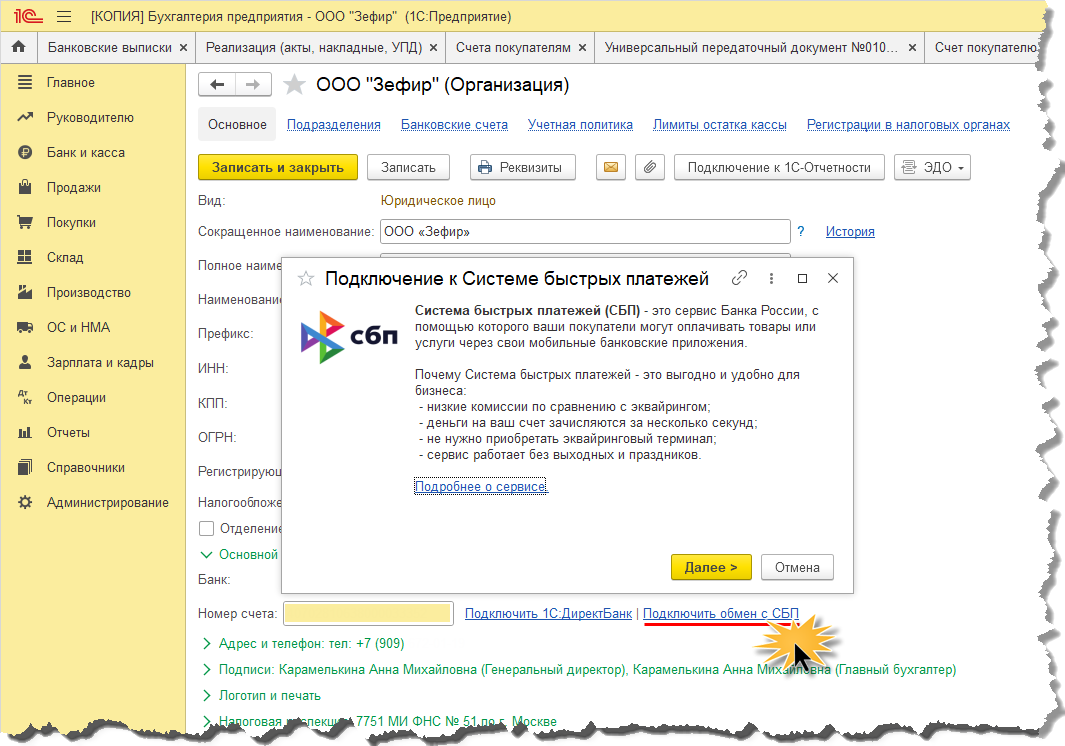Navigate back with the left arrow button
This screenshot has height=746, width=1065.
tap(217, 84)
